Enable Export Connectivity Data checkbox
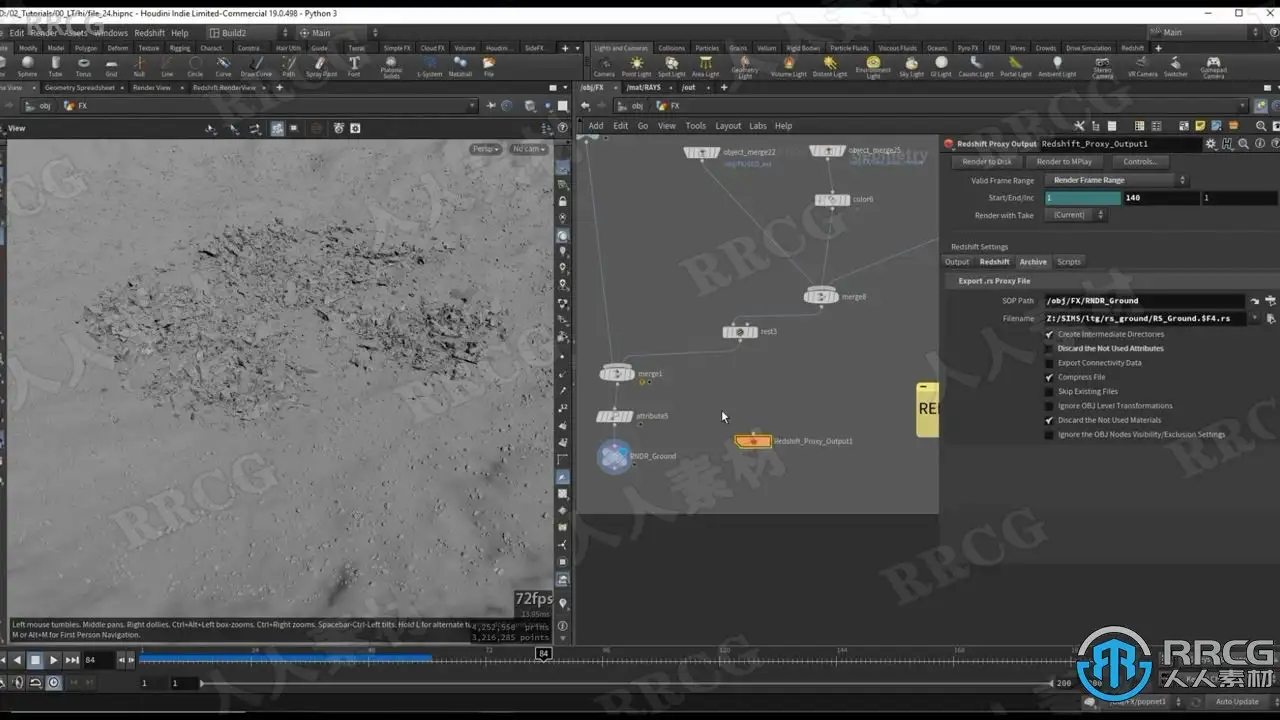This screenshot has height=720, width=1280. pos(1049,363)
